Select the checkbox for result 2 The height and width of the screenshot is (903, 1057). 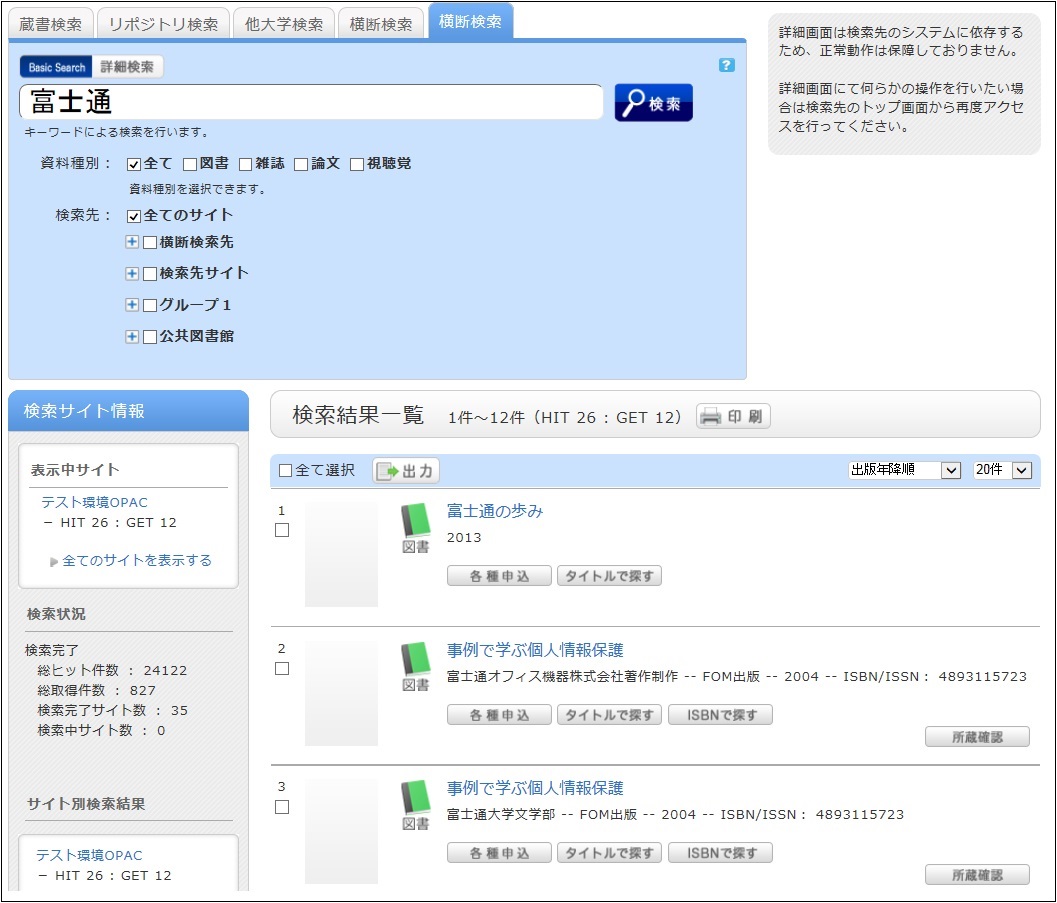coord(282,668)
